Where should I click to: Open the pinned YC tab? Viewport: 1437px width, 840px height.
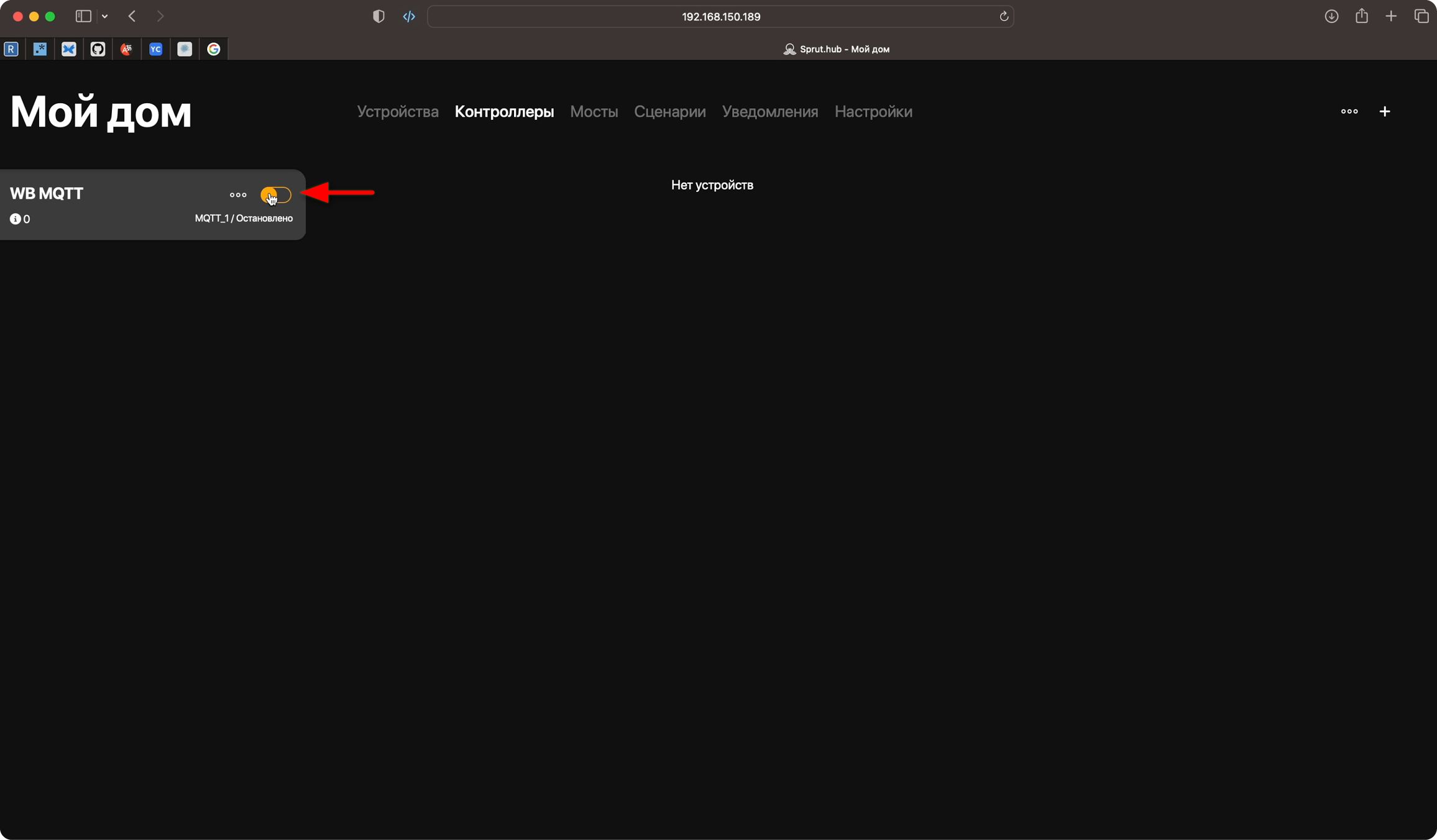[156, 49]
